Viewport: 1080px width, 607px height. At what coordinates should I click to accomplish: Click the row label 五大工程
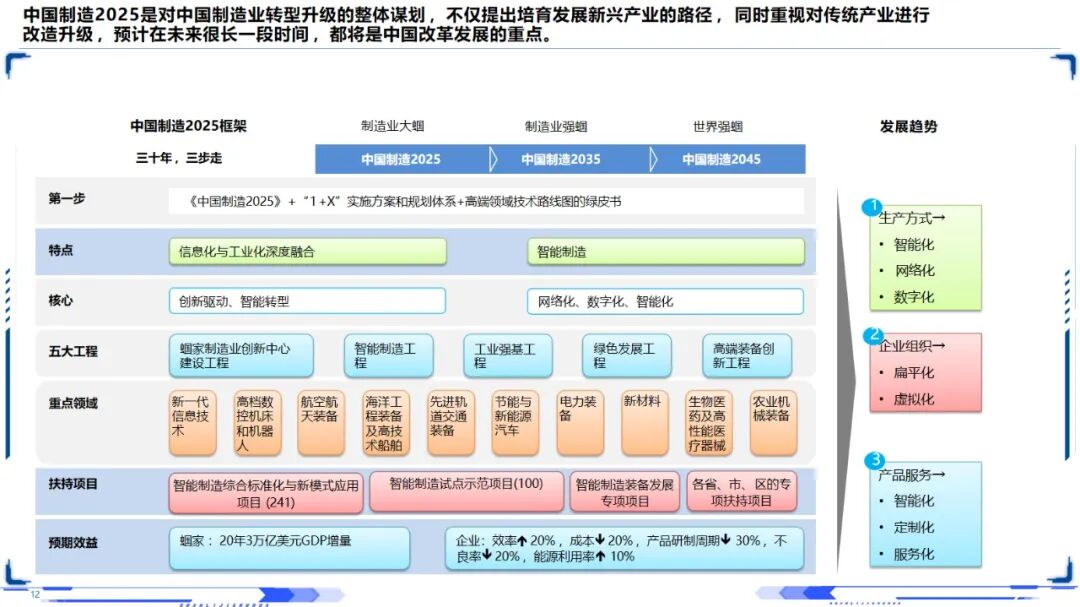[73, 351]
